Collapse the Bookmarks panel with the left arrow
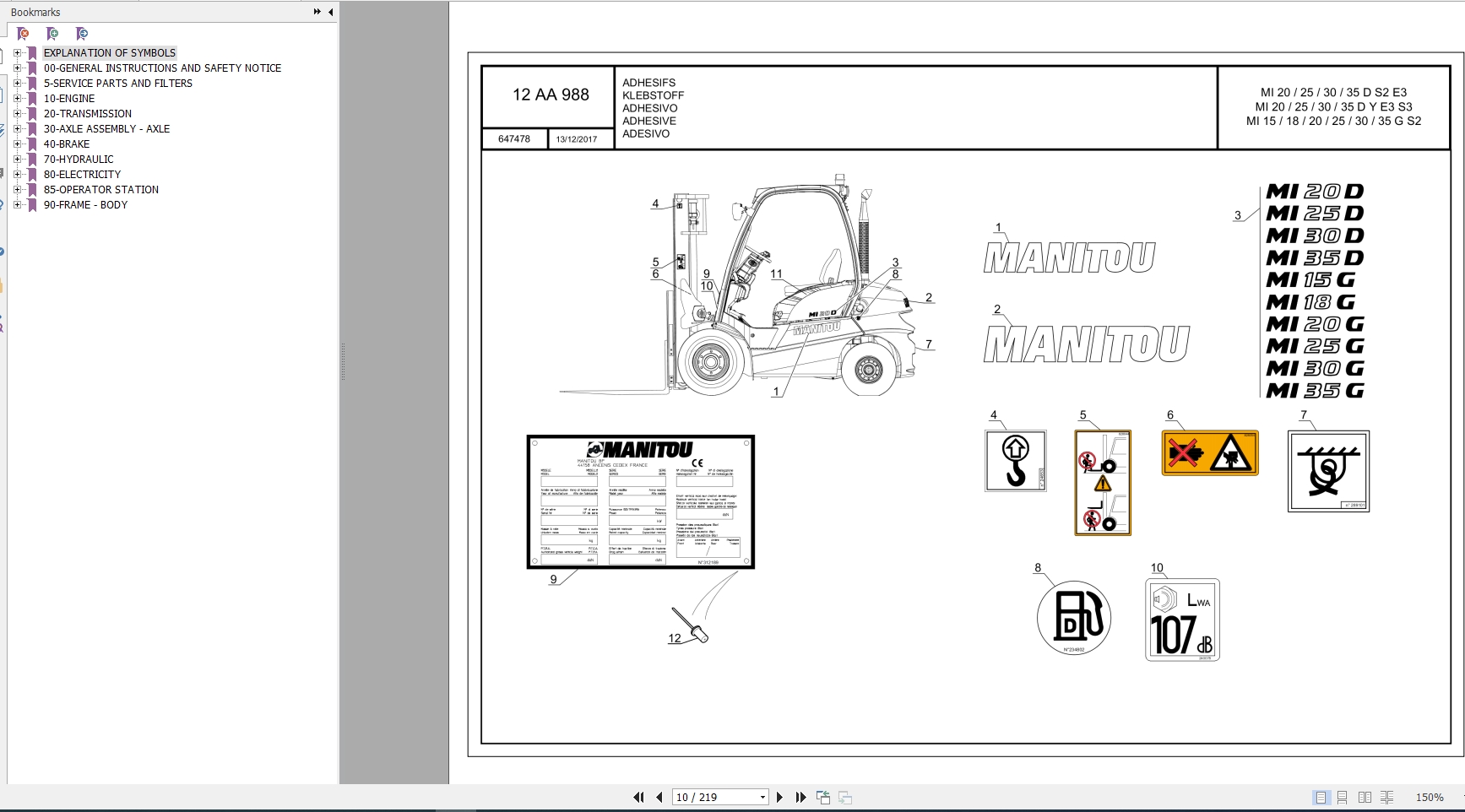1465x812 pixels. (330, 12)
